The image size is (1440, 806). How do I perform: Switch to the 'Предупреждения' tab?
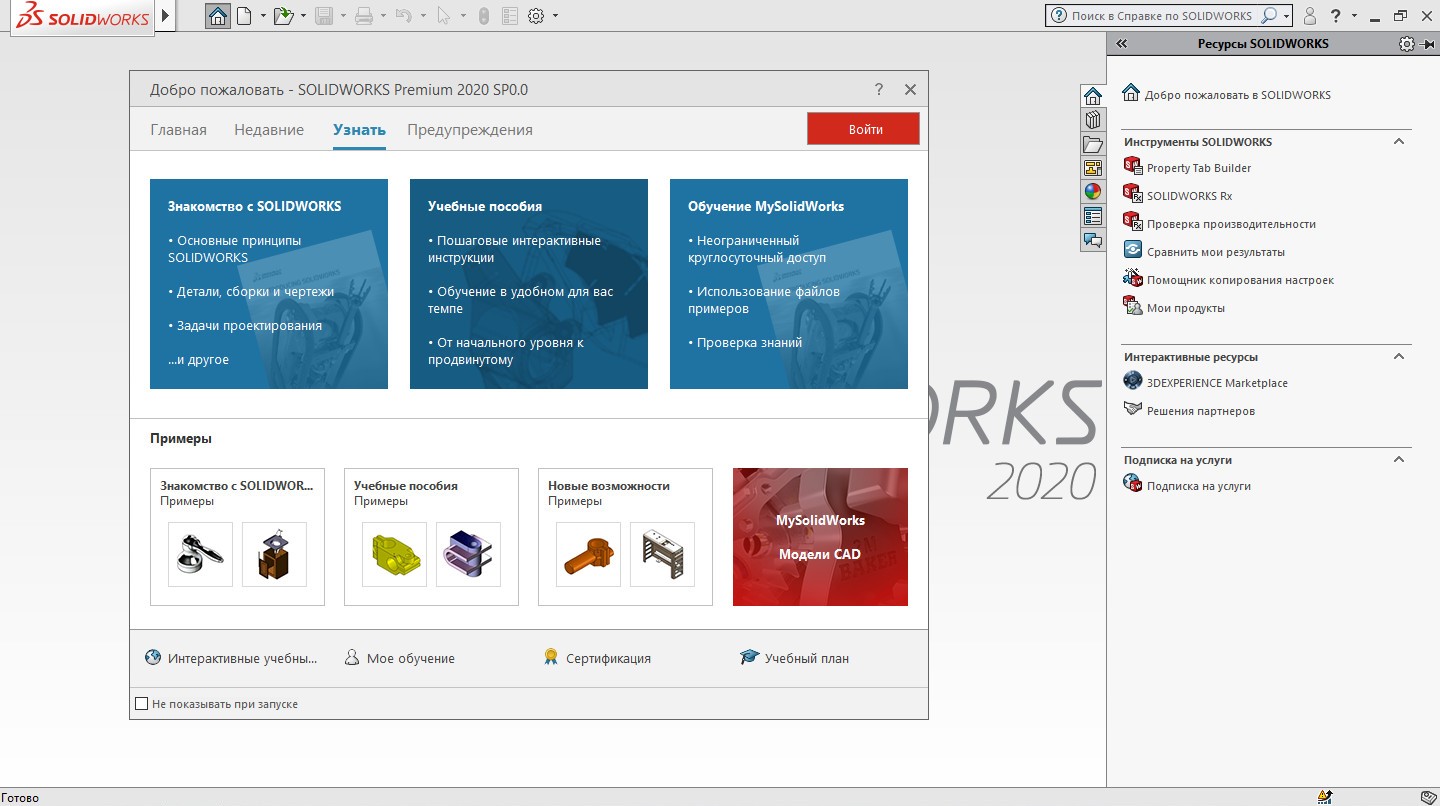pyautogui.click(x=469, y=130)
